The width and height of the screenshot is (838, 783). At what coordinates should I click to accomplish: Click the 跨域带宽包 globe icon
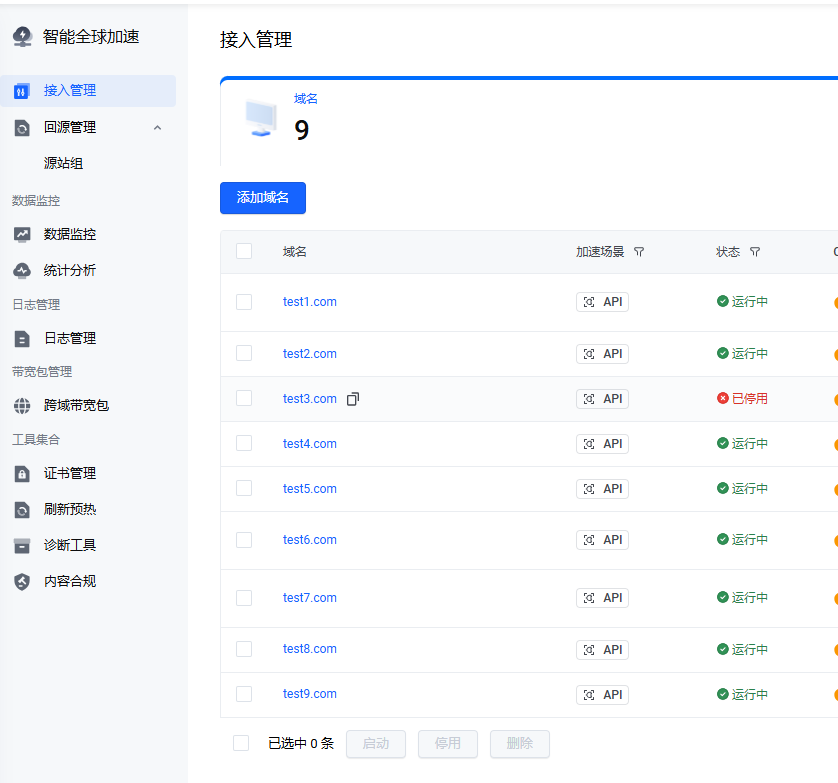(x=22, y=405)
